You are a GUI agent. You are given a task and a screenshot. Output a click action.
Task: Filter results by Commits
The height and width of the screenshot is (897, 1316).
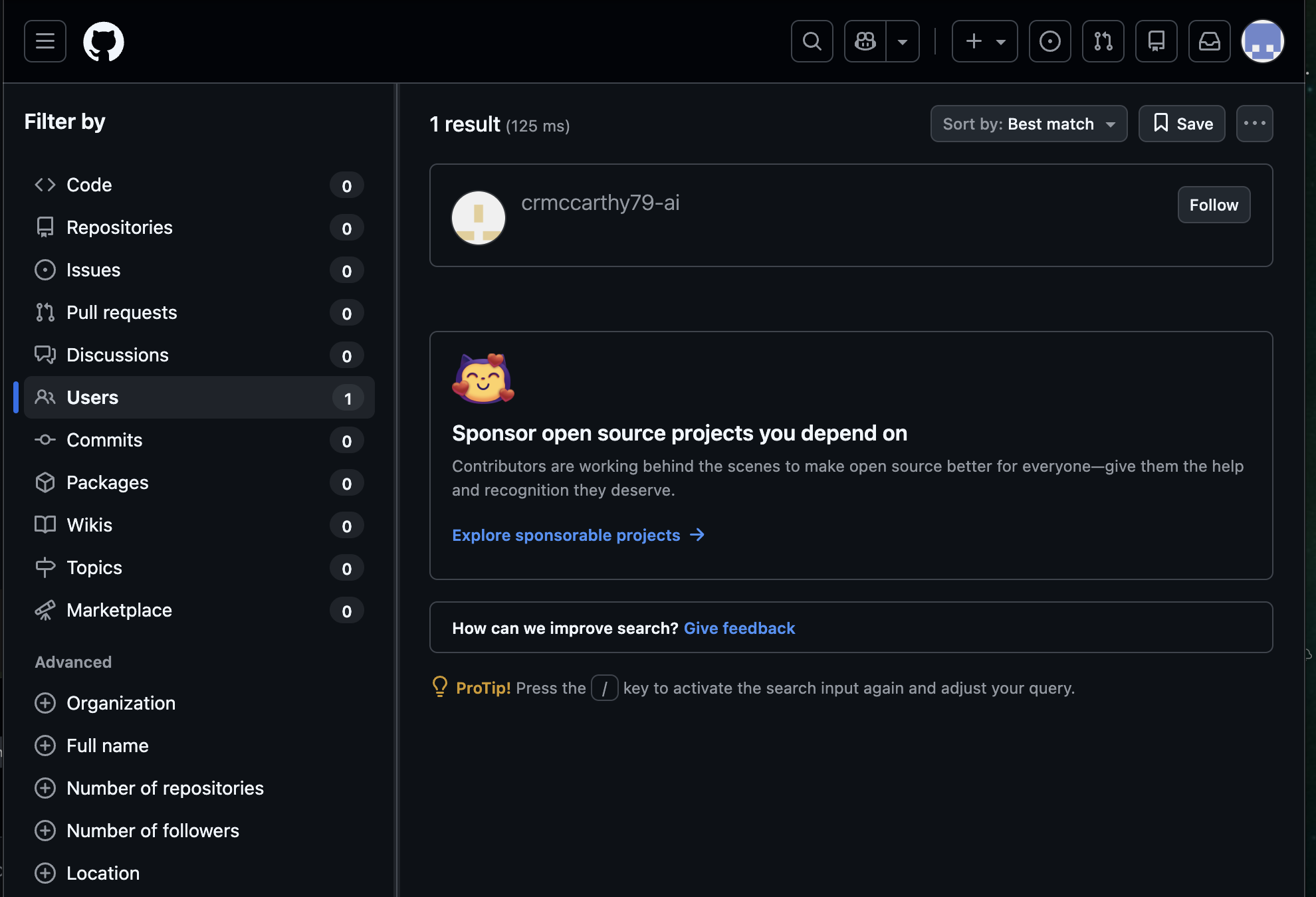[199, 440]
